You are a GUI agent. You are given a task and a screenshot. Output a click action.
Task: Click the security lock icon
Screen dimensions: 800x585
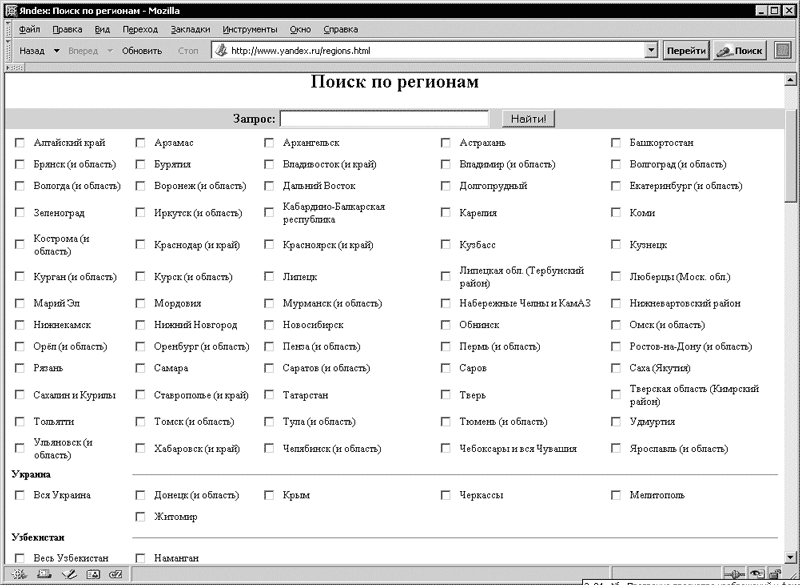pos(774,574)
